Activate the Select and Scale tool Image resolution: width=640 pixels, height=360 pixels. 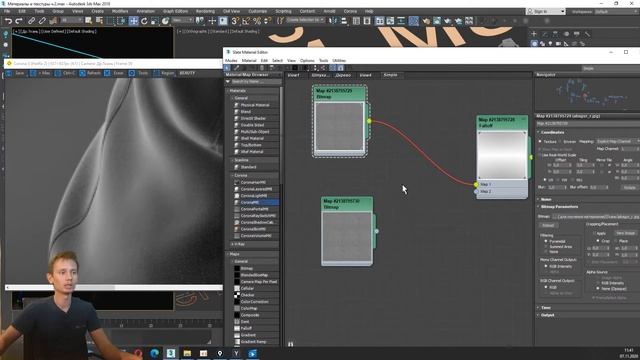pos(154,21)
